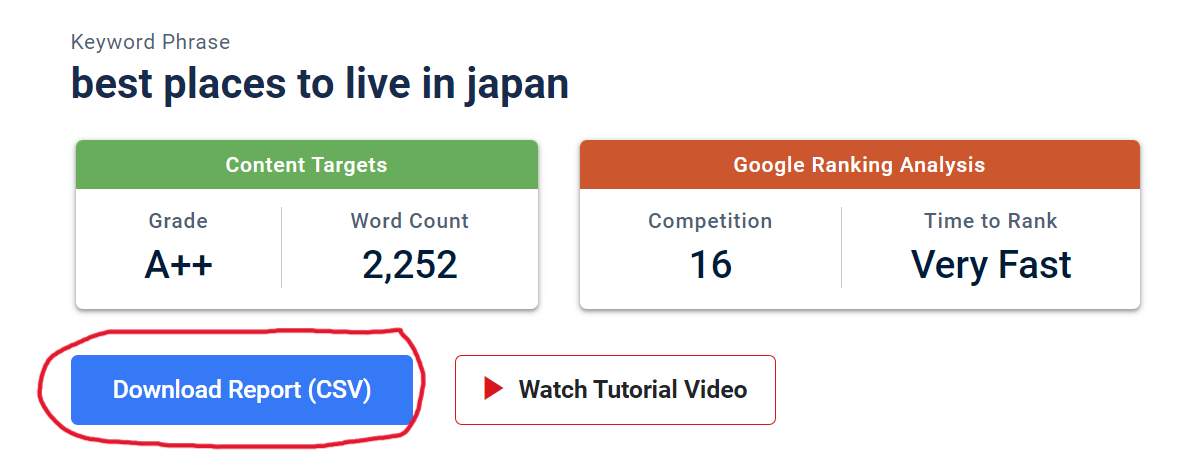
Task: Click the Competition label
Action: tap(710, 221)
